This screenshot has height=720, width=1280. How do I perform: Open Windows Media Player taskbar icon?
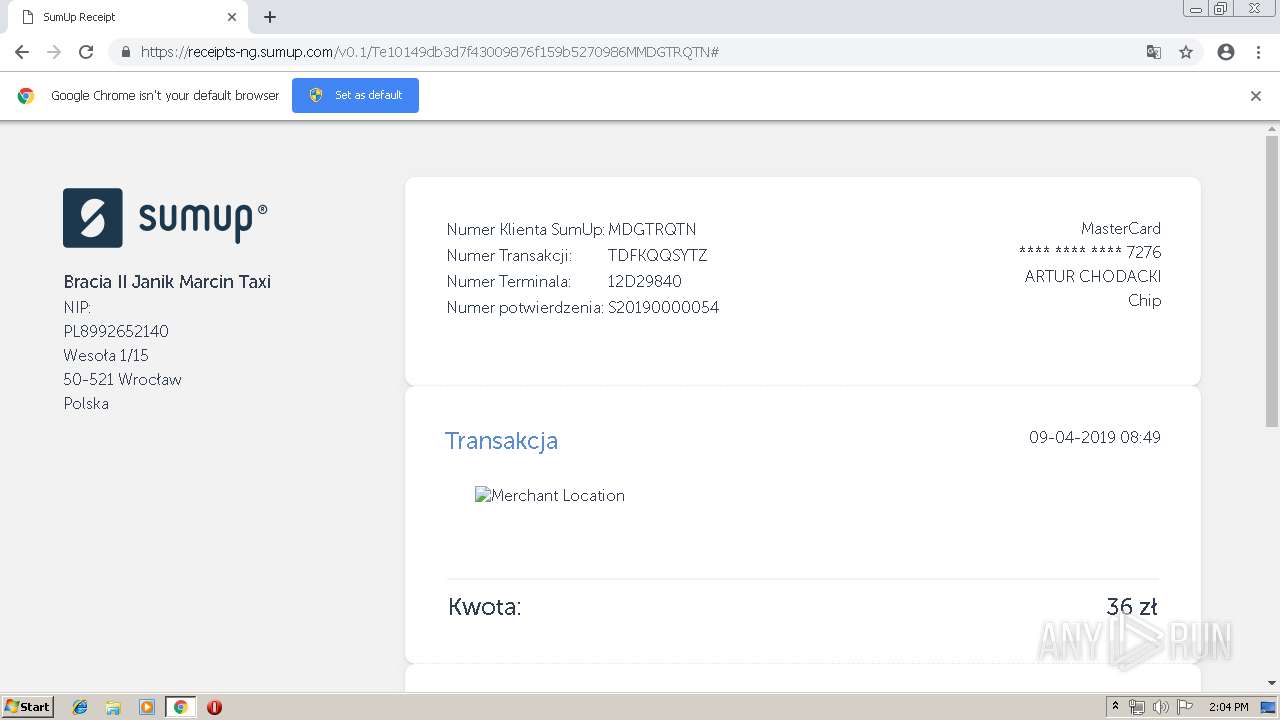(147, 707)
